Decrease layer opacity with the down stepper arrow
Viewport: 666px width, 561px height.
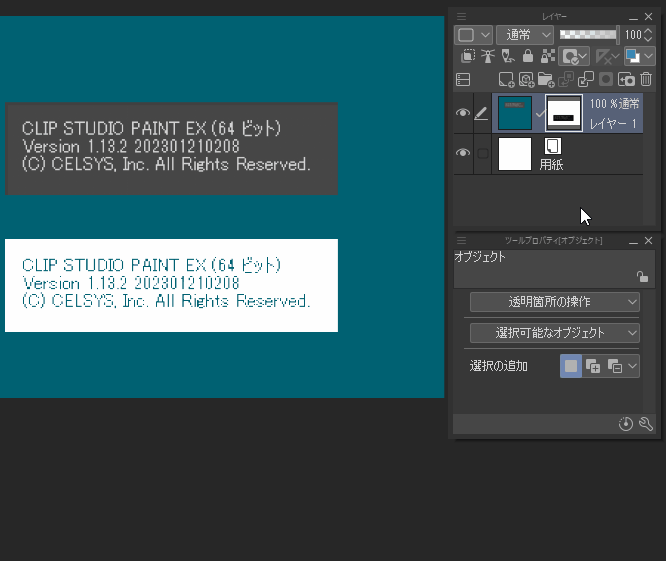648,39
